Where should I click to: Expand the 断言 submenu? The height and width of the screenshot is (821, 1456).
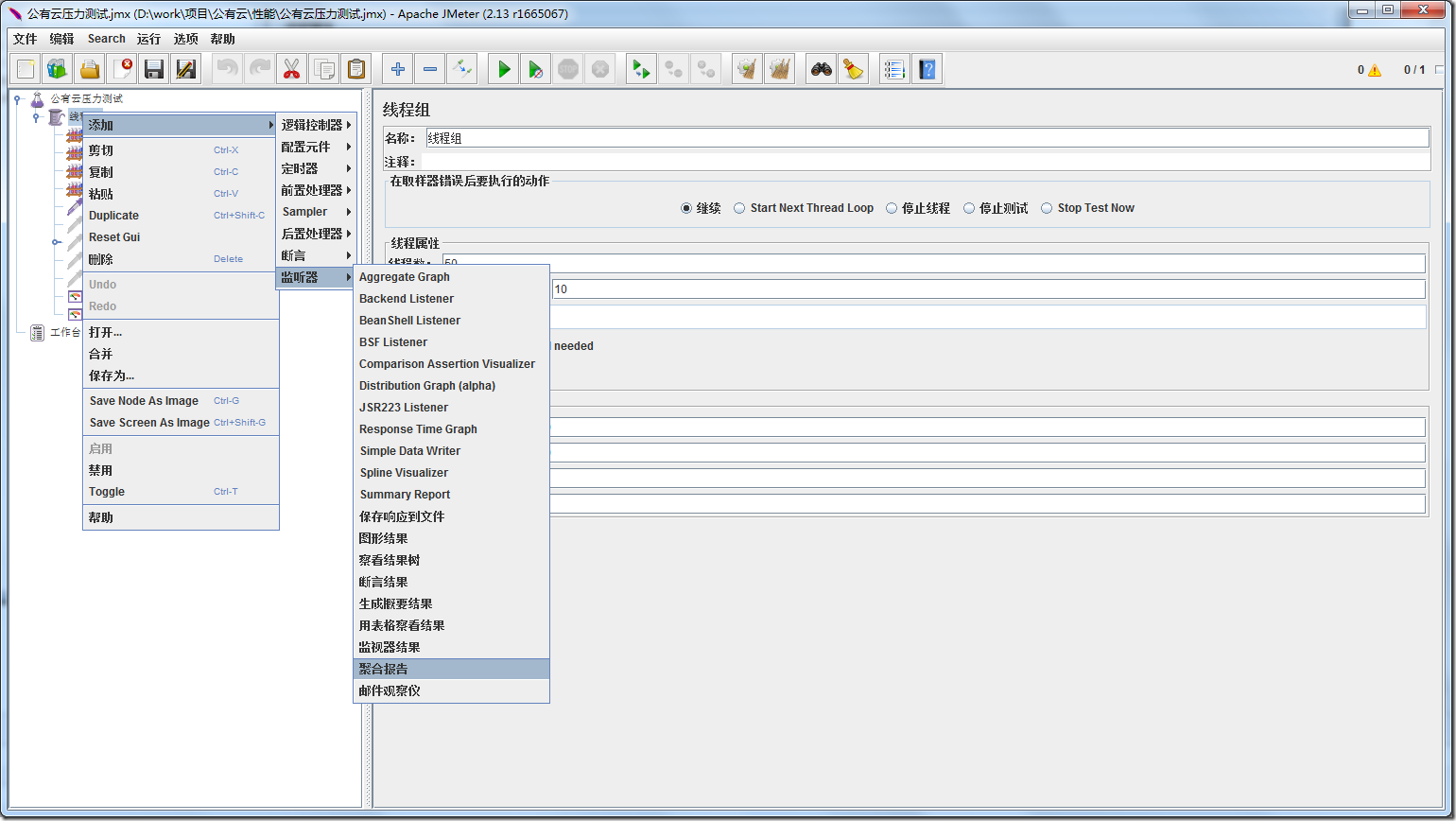[316, 255]
